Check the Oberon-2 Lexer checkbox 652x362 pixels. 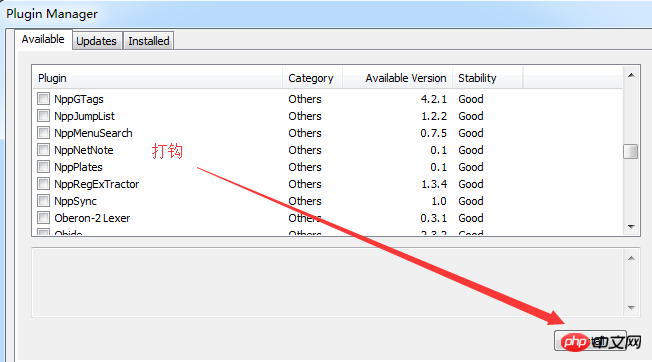click(x=43, y=218)
